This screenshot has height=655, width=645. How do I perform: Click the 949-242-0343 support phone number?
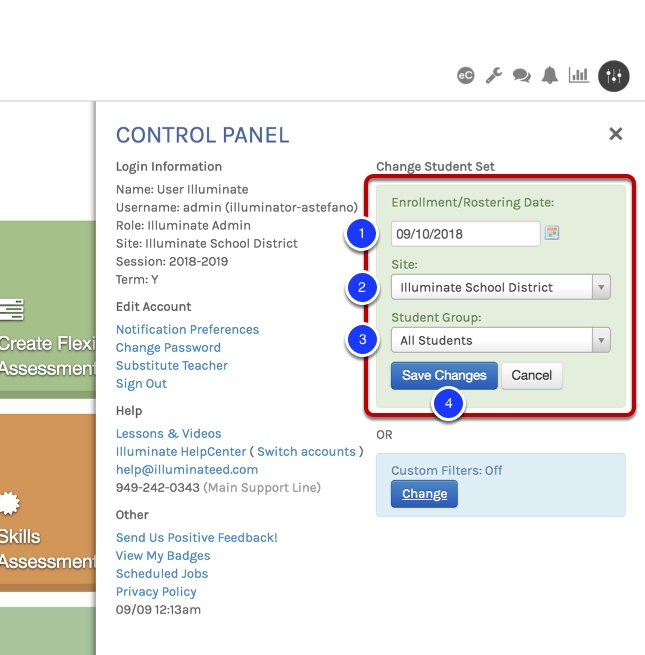click(x=157, y=487)
